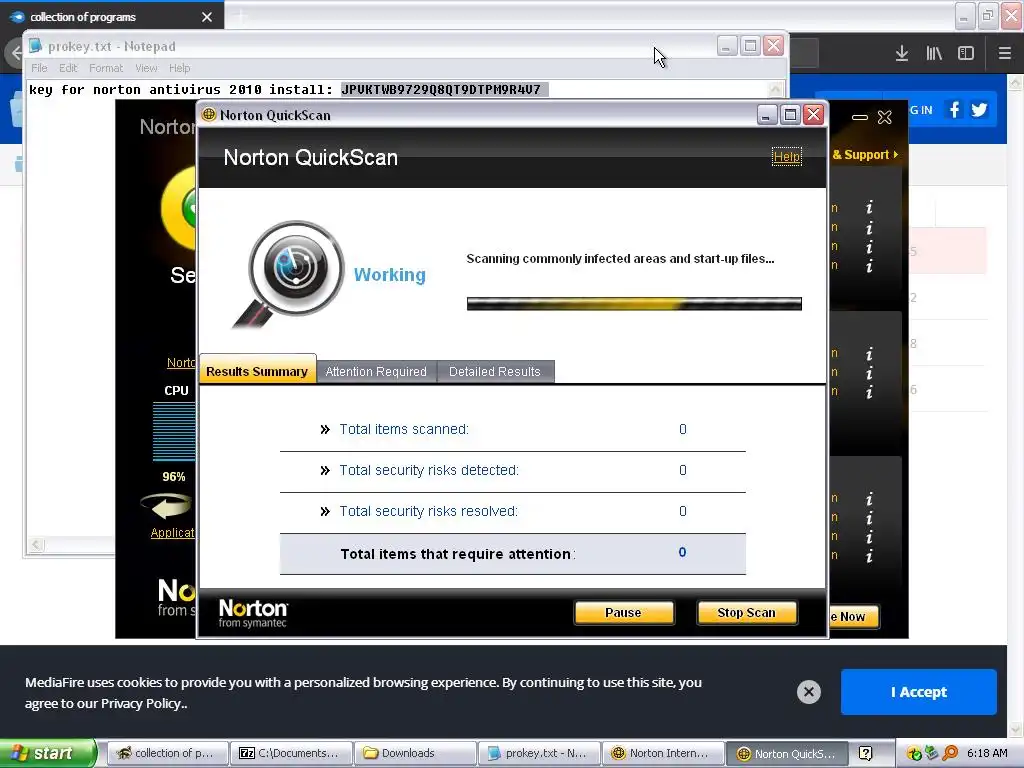Click the scan progress bar
The height and width of the screenshot is (768, 1024).
[634, 304]
